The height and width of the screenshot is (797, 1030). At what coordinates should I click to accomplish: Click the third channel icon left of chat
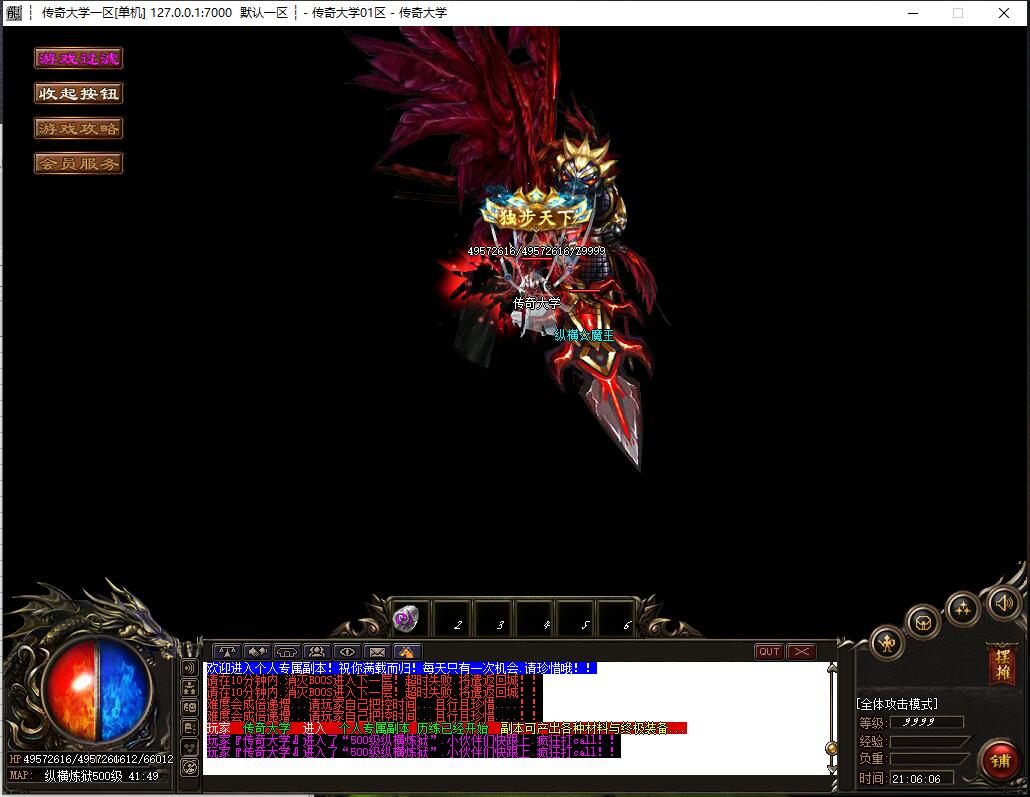(x=189, y=708)
